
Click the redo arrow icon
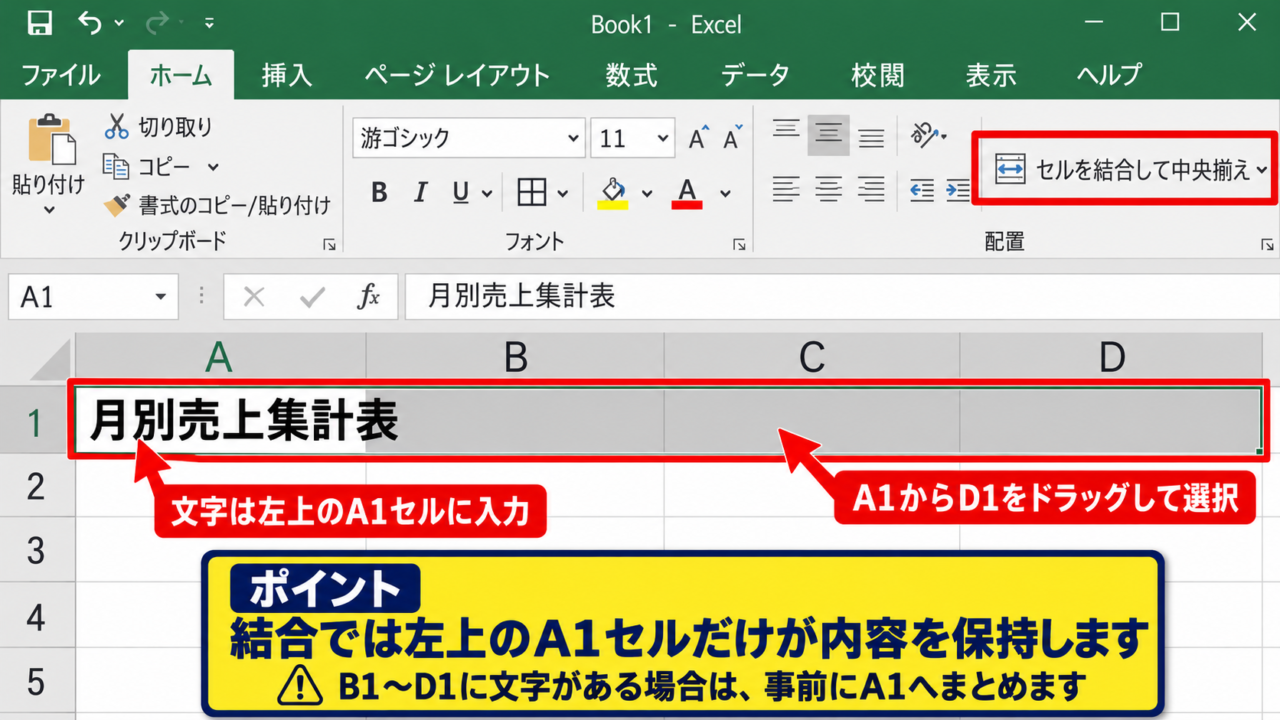158,22
